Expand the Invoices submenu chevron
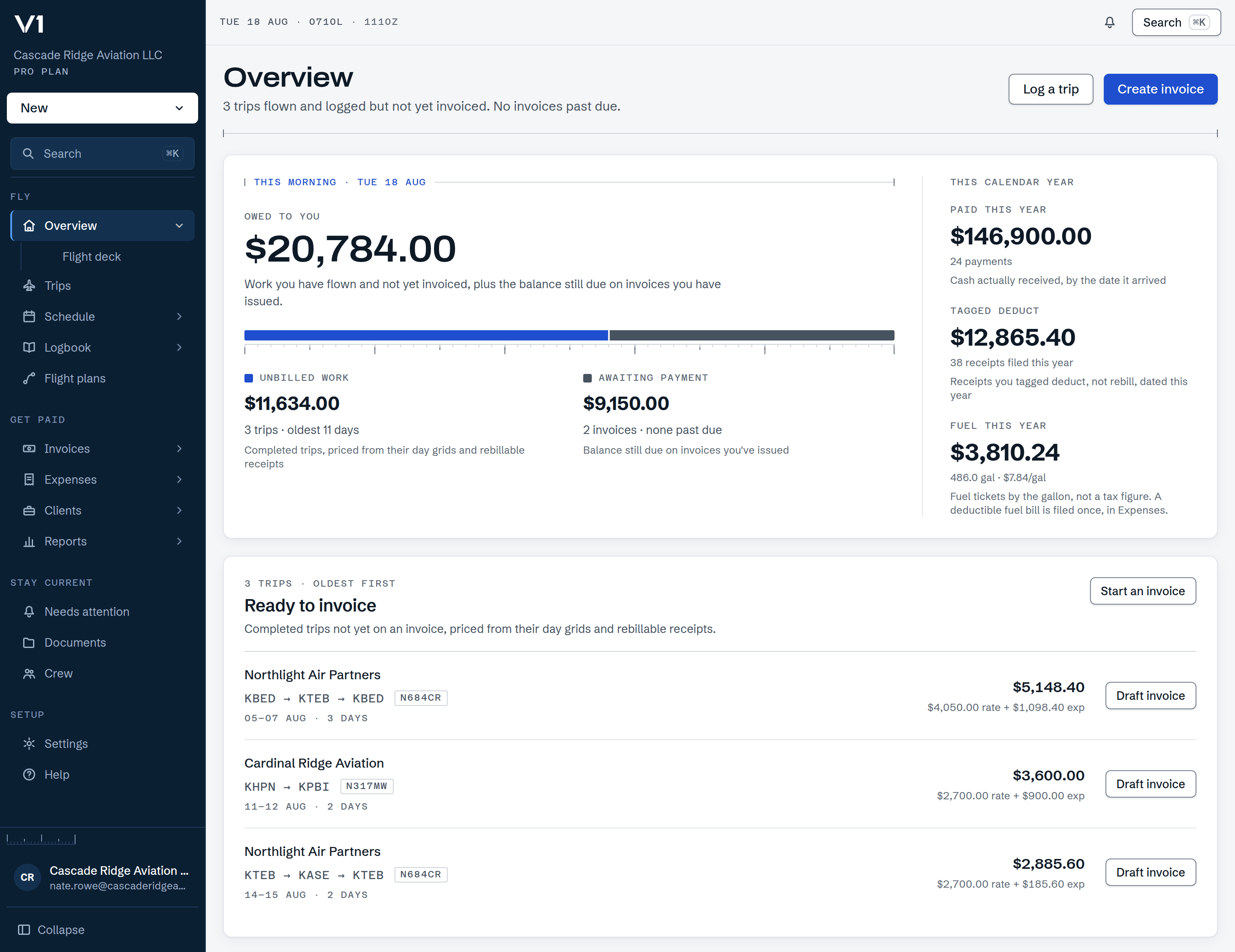 point(179,449)
